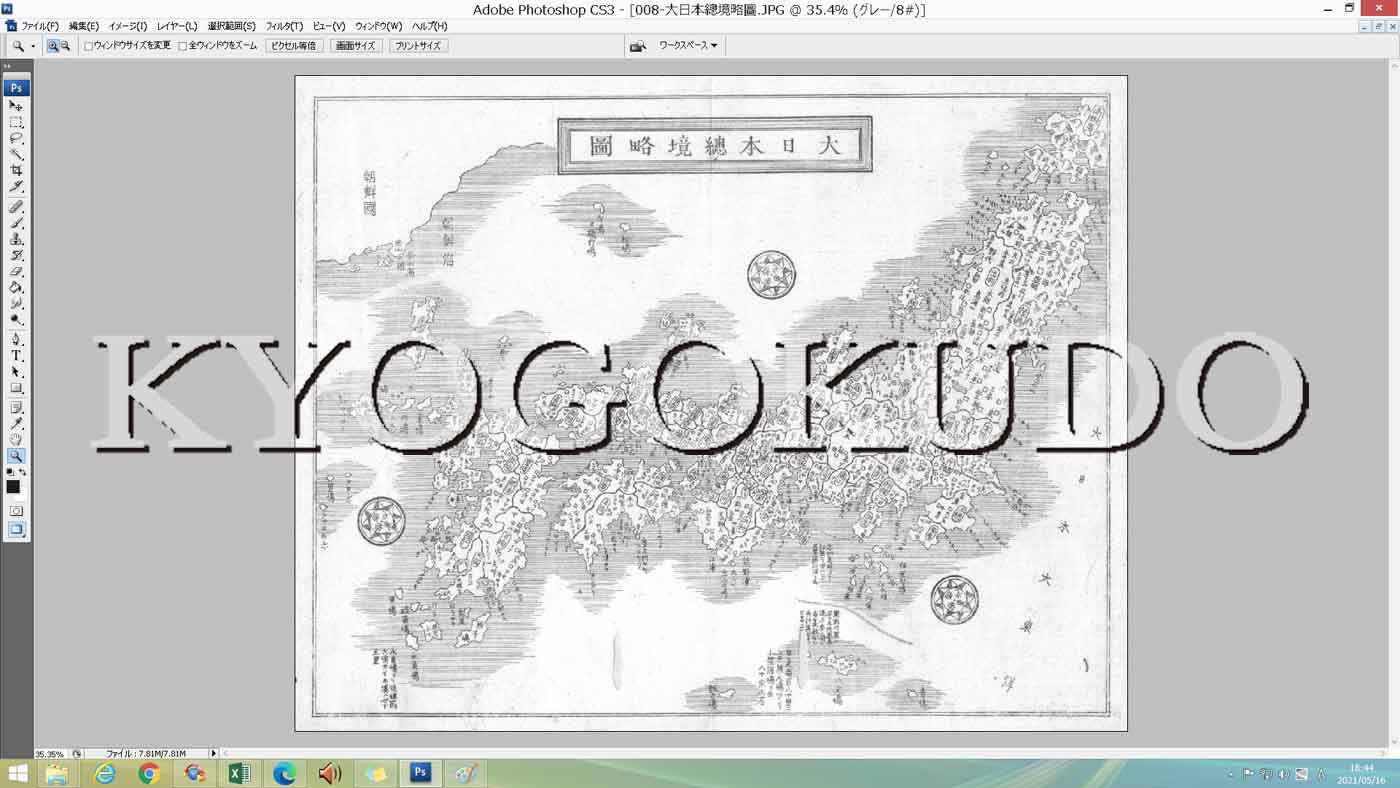Screen dimensions: 1400x788
Task: Open the Windows Start button
Action: 18,773
